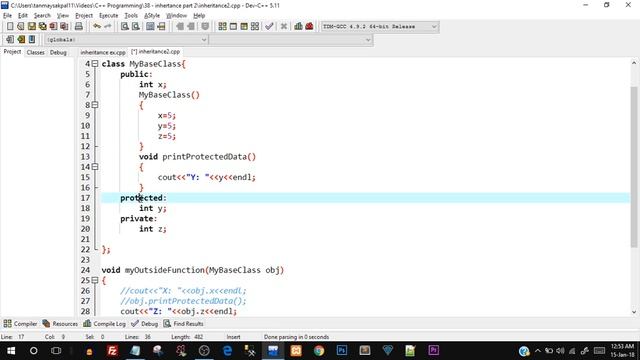640x360 pixels.
Task: Open the Edit menu
Action: click(x=22, y=16)
